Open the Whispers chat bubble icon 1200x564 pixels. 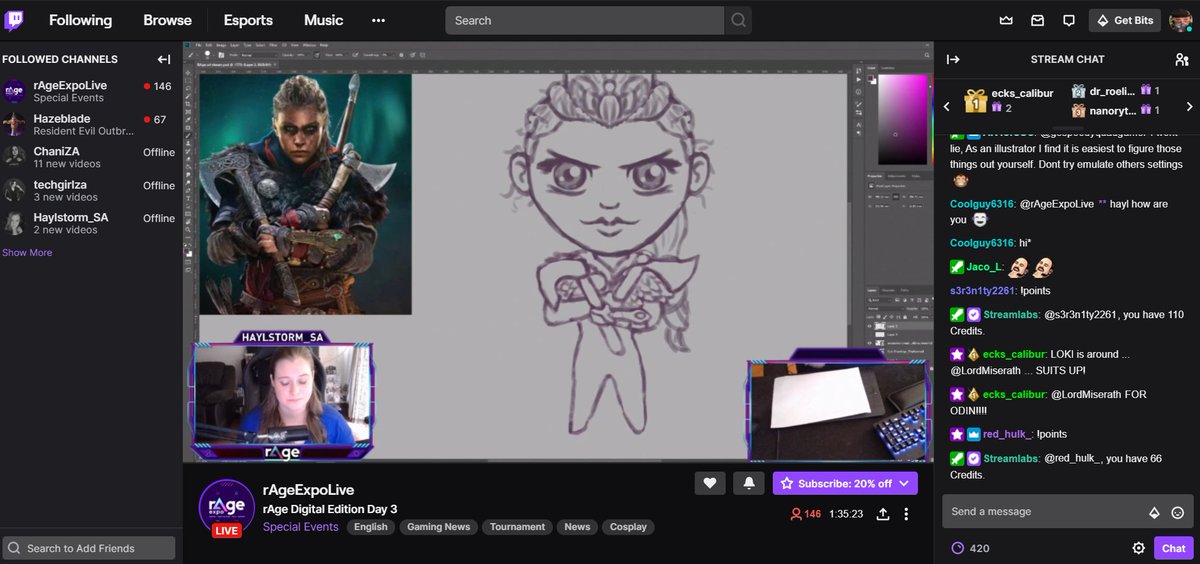(1068, 20)
